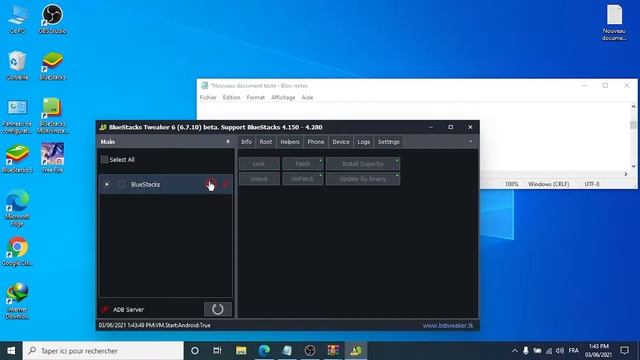This screenshot has width=640, height=360.
Task: Open Affichage menu in Notepad
Action: coord(283,98)
